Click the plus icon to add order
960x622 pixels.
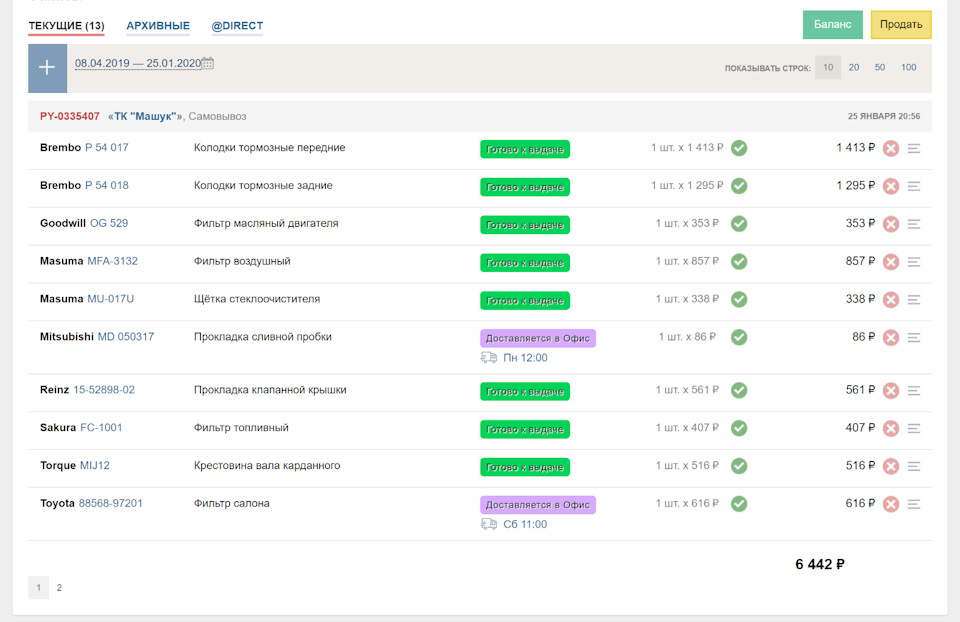point(47,68)
